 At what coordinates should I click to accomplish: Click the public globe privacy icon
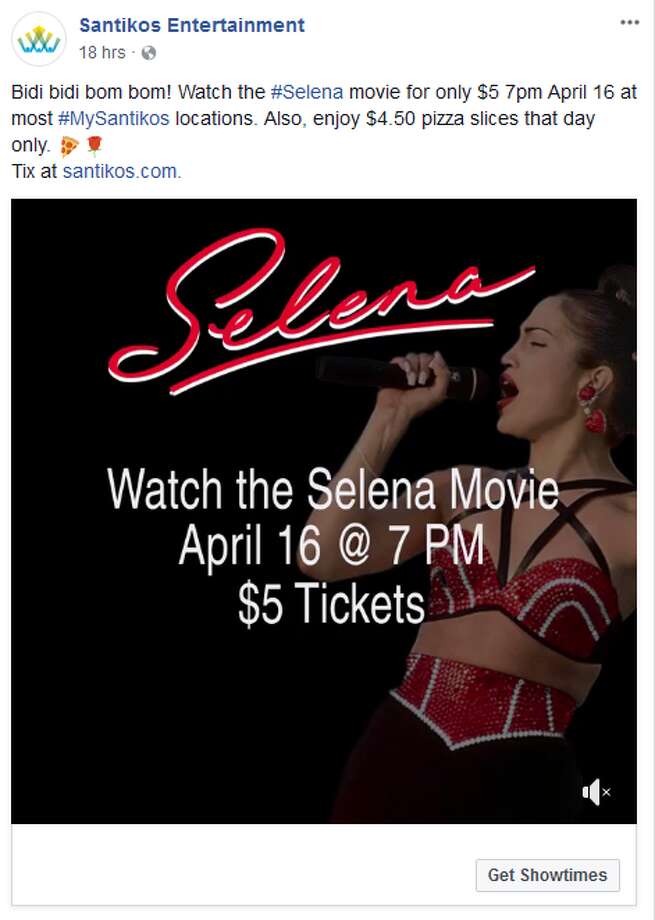point(149,53)
